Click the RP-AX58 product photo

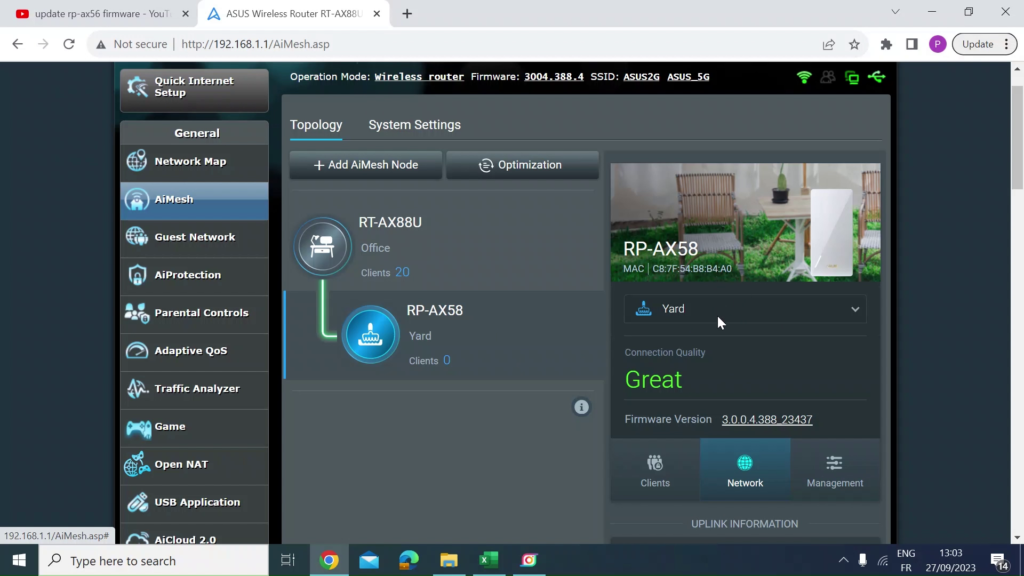pos(745,222)
